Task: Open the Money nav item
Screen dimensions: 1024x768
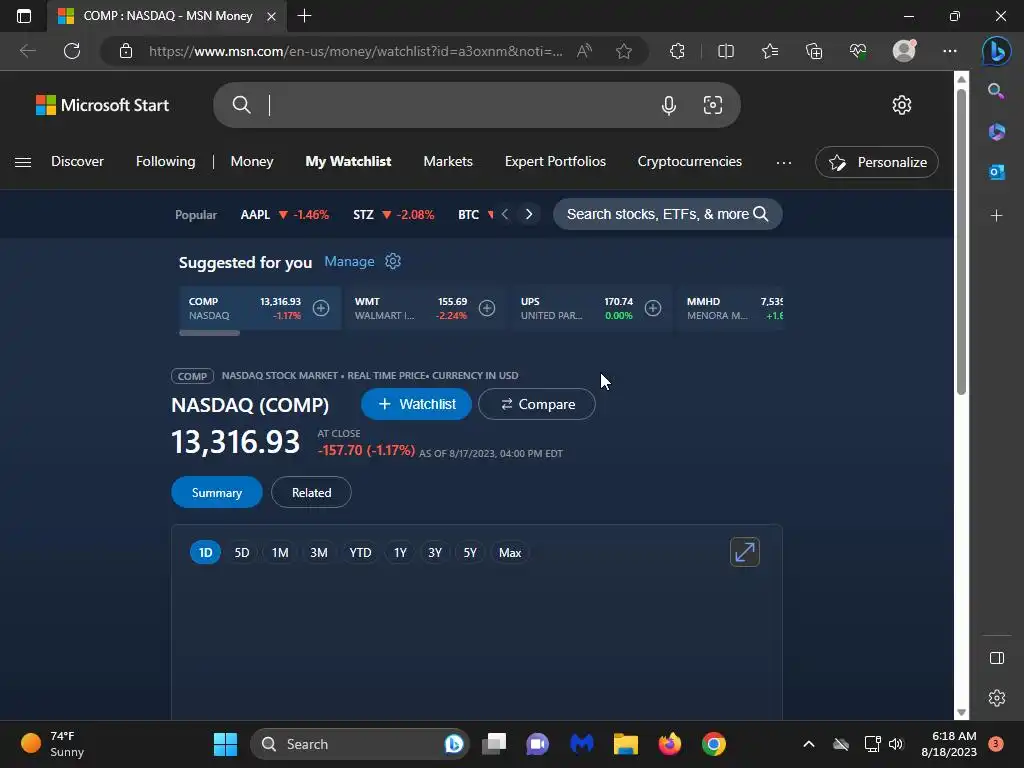Action: (251, 161)
